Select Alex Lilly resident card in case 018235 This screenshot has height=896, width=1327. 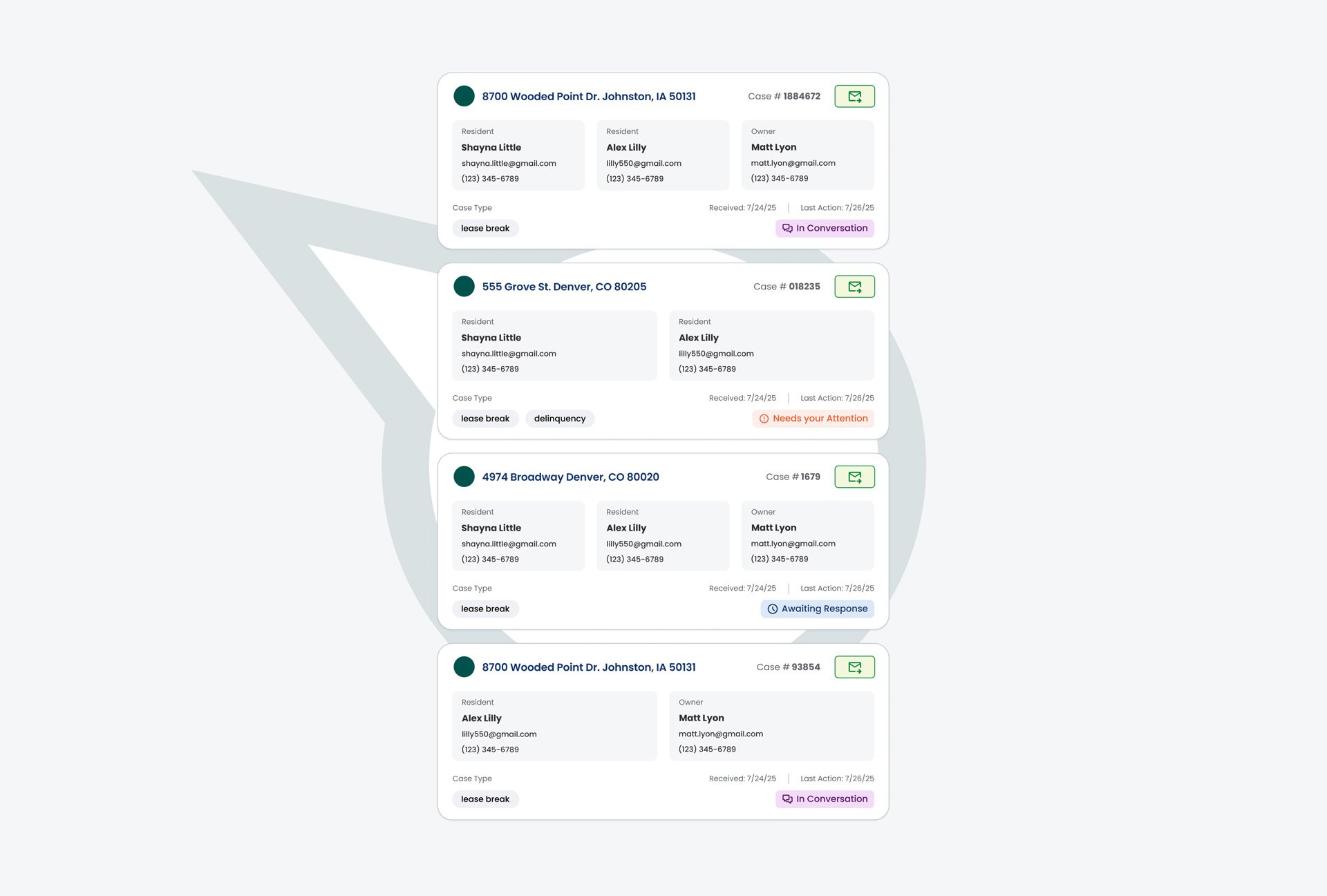click(x=771, y=345)
